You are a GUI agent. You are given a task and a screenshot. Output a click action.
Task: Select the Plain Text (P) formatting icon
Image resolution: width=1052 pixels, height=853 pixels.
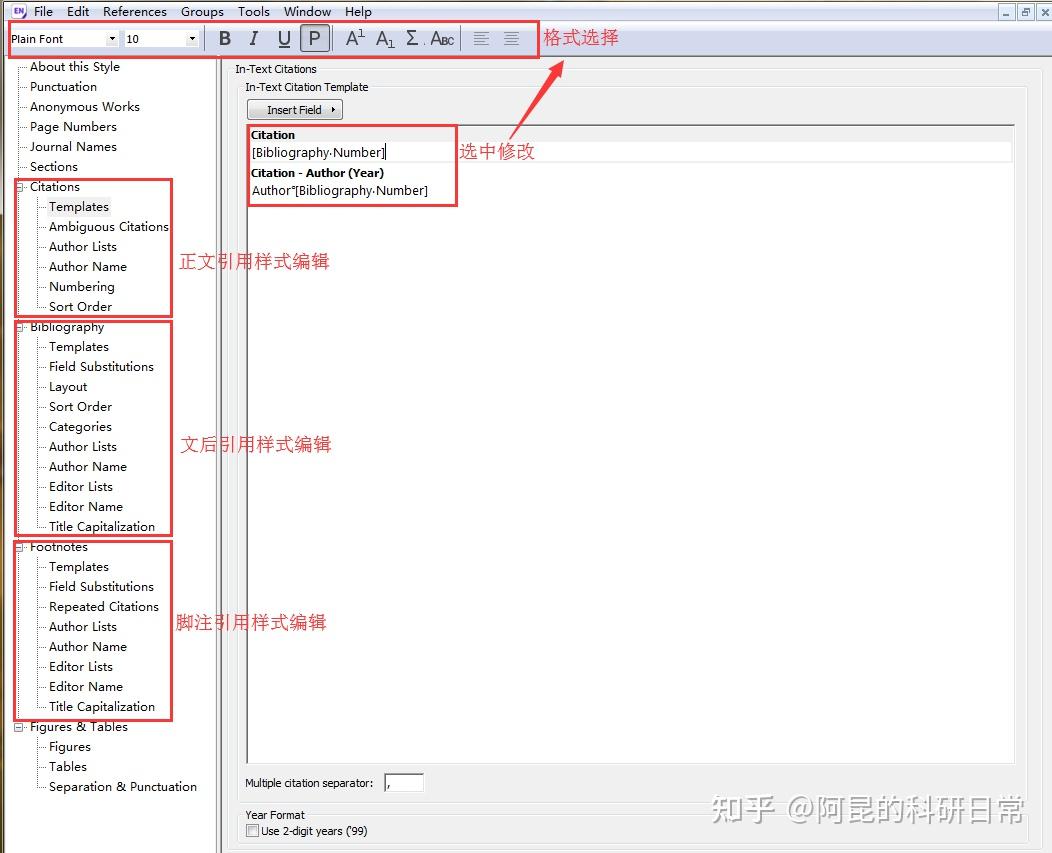click(x=314, y=38)
